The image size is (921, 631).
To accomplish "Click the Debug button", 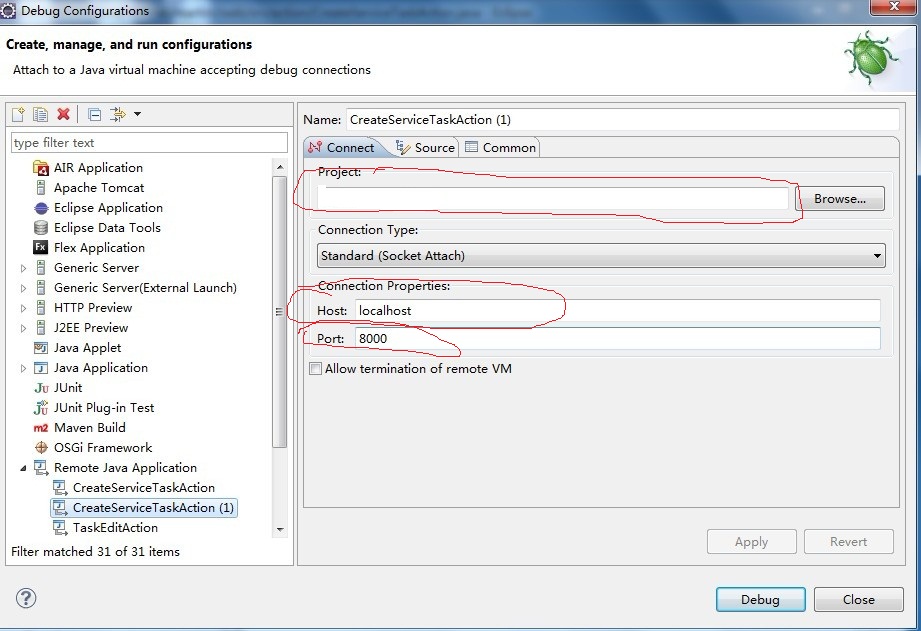I will 760,599.
